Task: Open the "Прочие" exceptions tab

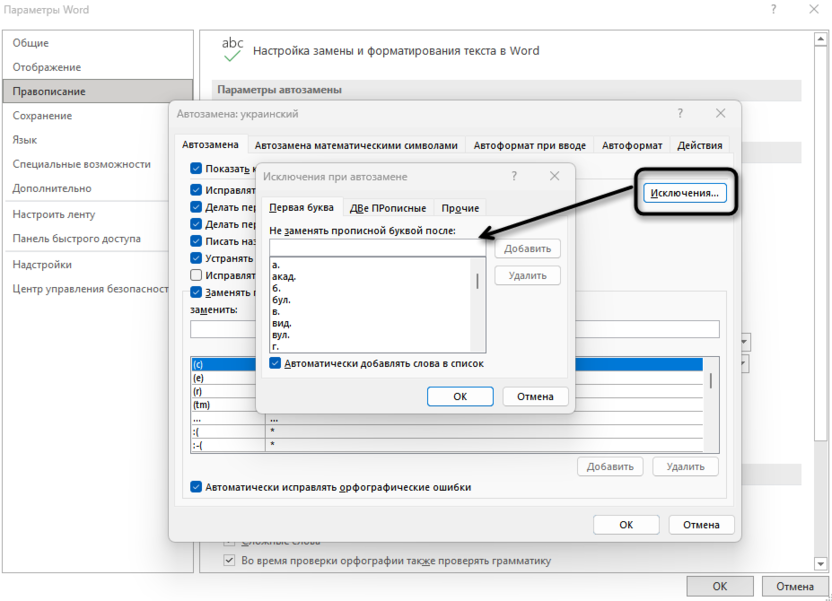Action: coord(461,208)
